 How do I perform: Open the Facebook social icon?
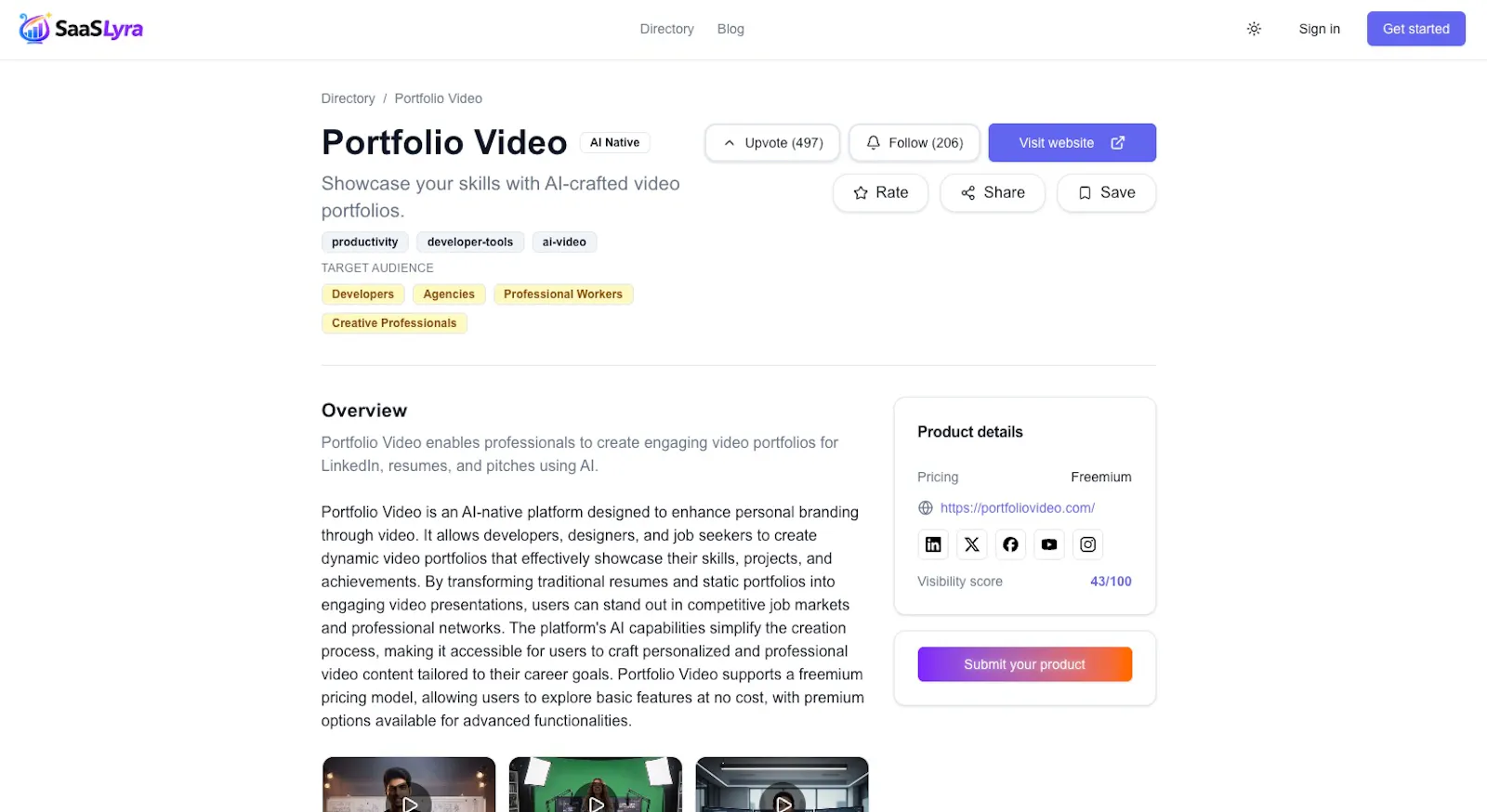(1010, 544)
